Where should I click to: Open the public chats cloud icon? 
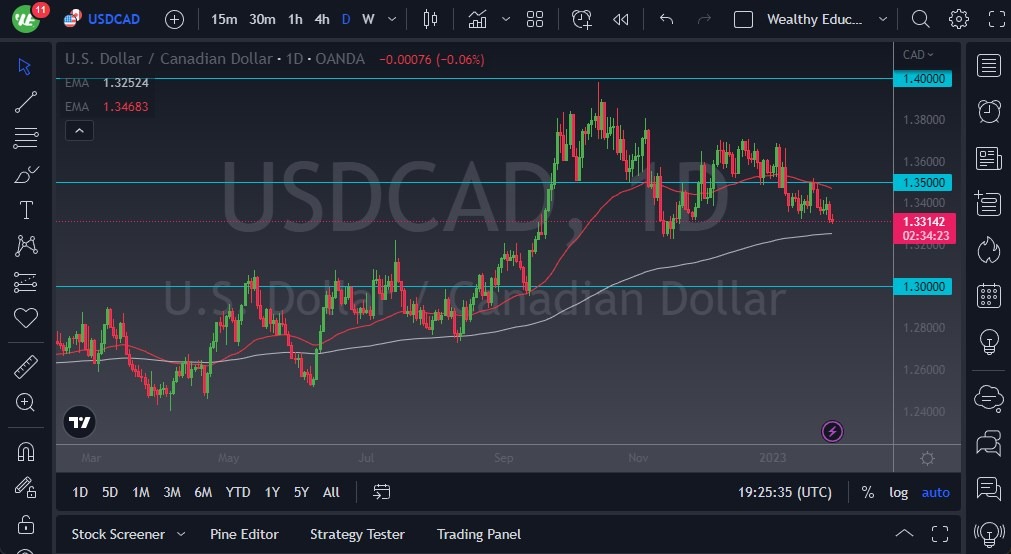click(988, 398)
